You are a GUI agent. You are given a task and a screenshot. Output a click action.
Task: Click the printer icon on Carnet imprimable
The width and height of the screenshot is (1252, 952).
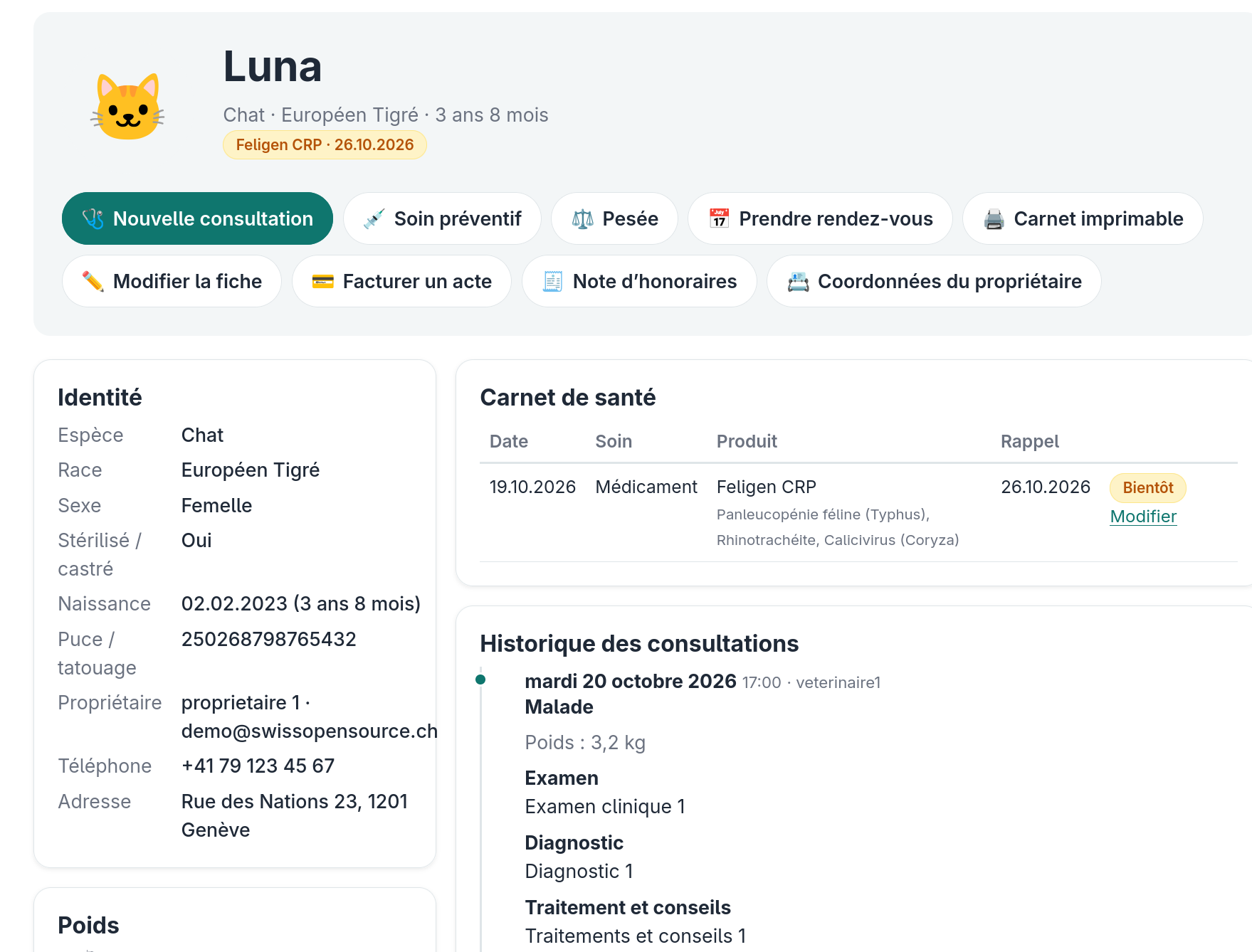(x=994, y=218)
